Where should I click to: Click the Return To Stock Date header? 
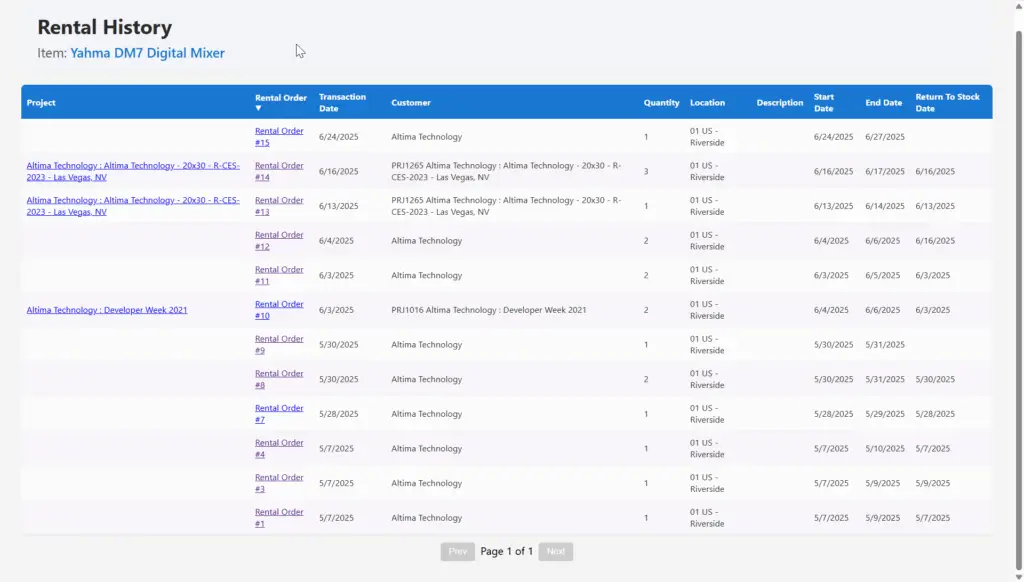click(947, 102)
